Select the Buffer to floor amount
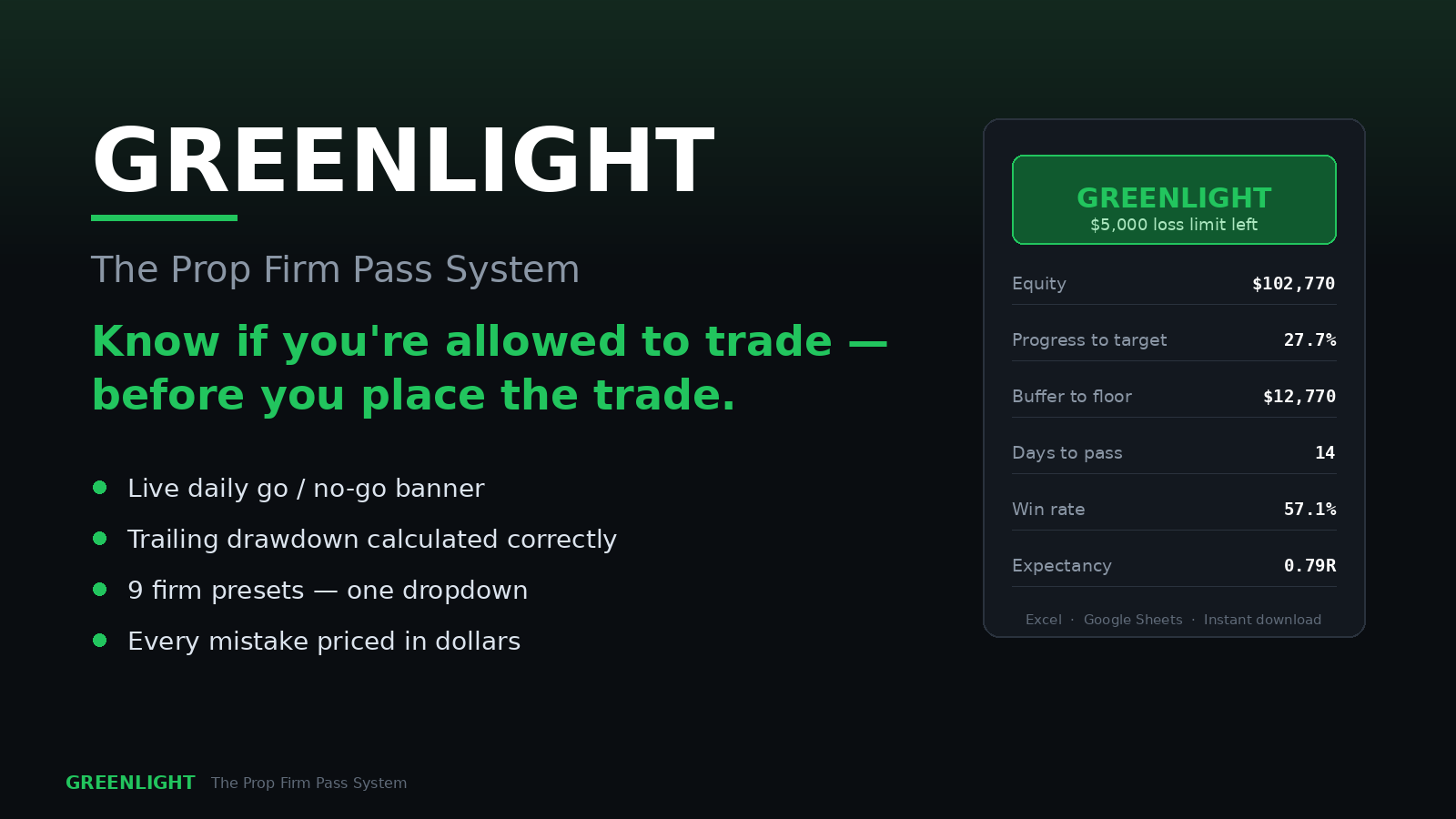This screenshot has width=1456, height=819. (1299, 397)
